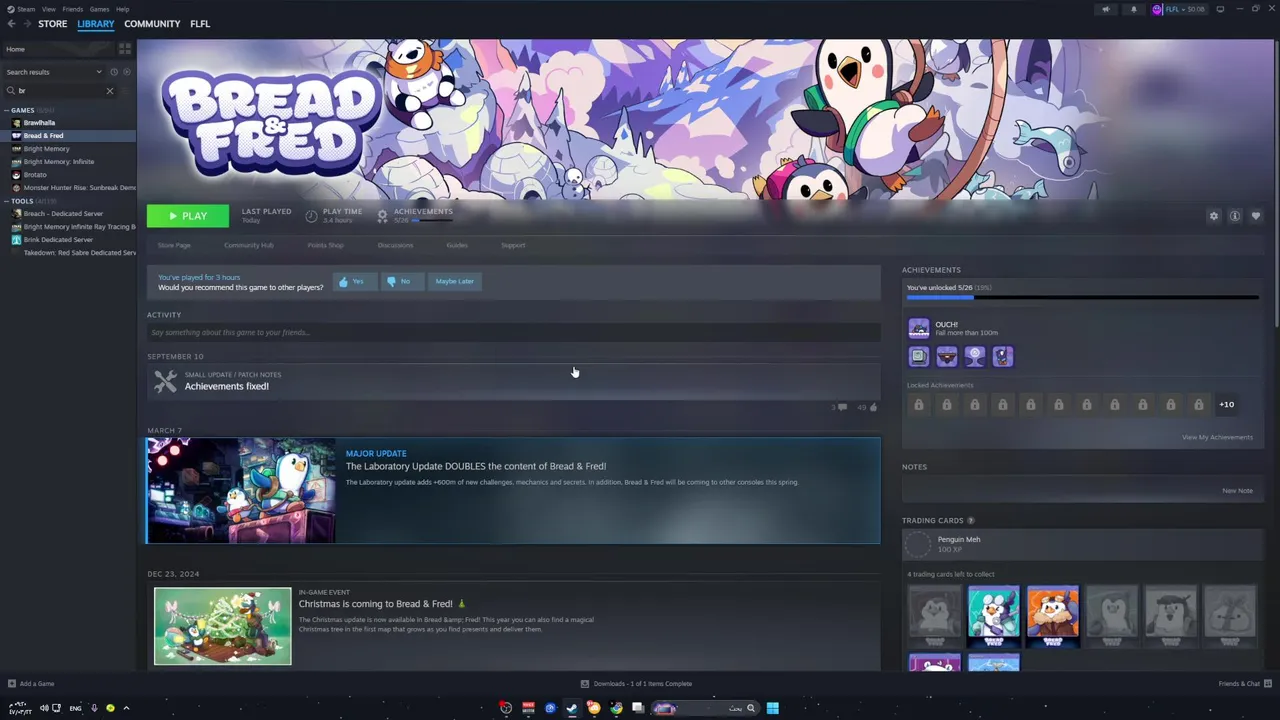The width and height of the screenshot is (1280, 720).
Task: Open the Games menu
Action: pyautogui.click(x=99, y=9)
